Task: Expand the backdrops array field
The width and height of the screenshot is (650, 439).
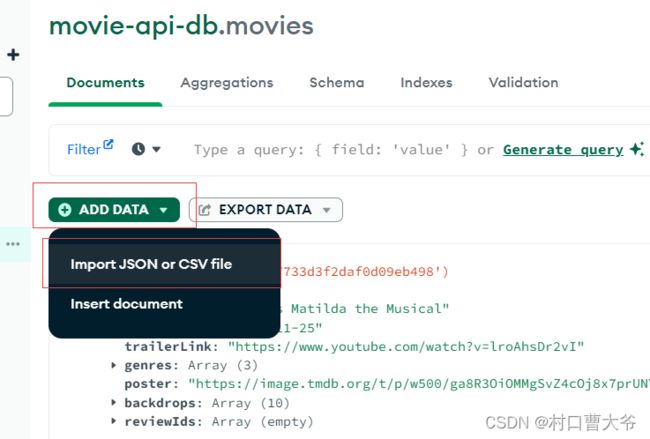Action: pos(114,403)
